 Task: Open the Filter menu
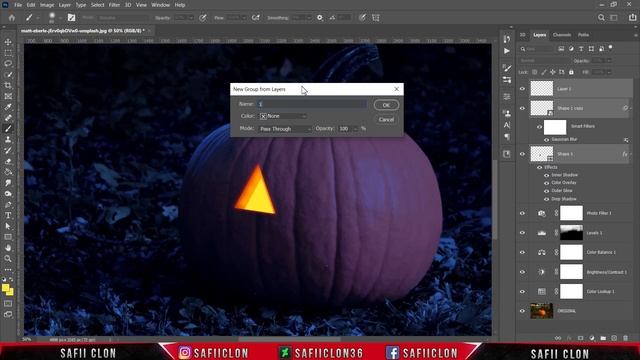[x=114, y=5]
